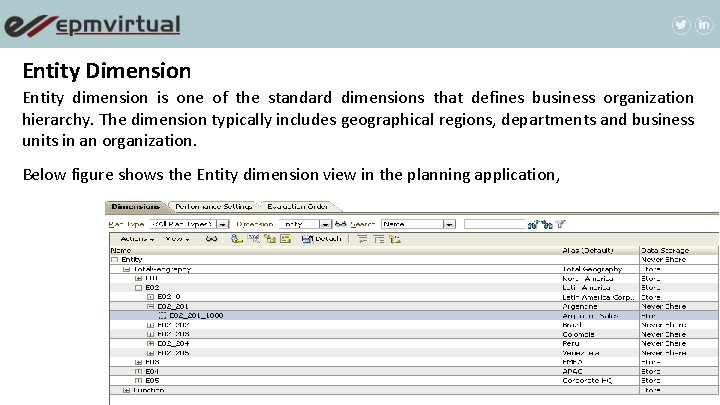Click the Venezuela alias cell
The width and height of the screenshot is (720, 405).
pyautogui.click(x=580, y=353)
